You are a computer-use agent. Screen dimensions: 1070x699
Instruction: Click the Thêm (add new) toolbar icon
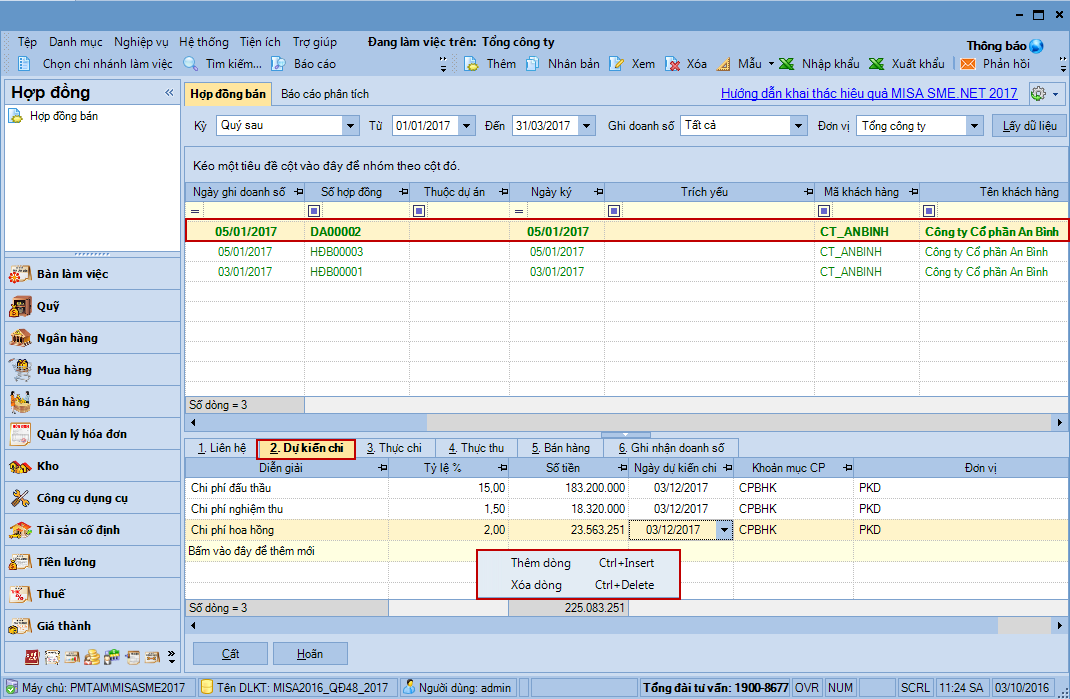tap(472, 64)
